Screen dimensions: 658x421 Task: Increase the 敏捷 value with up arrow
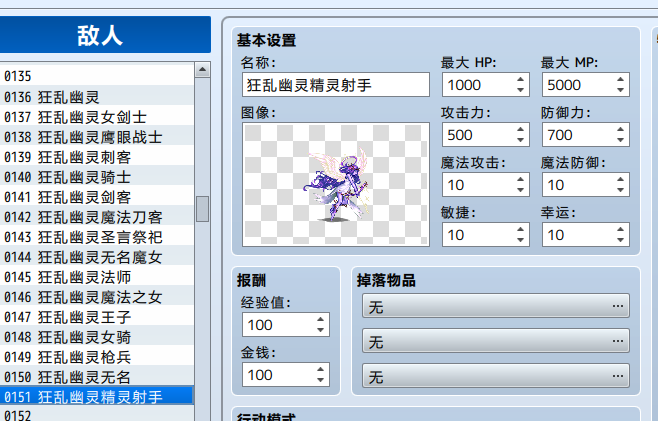[x=520, y=229]
